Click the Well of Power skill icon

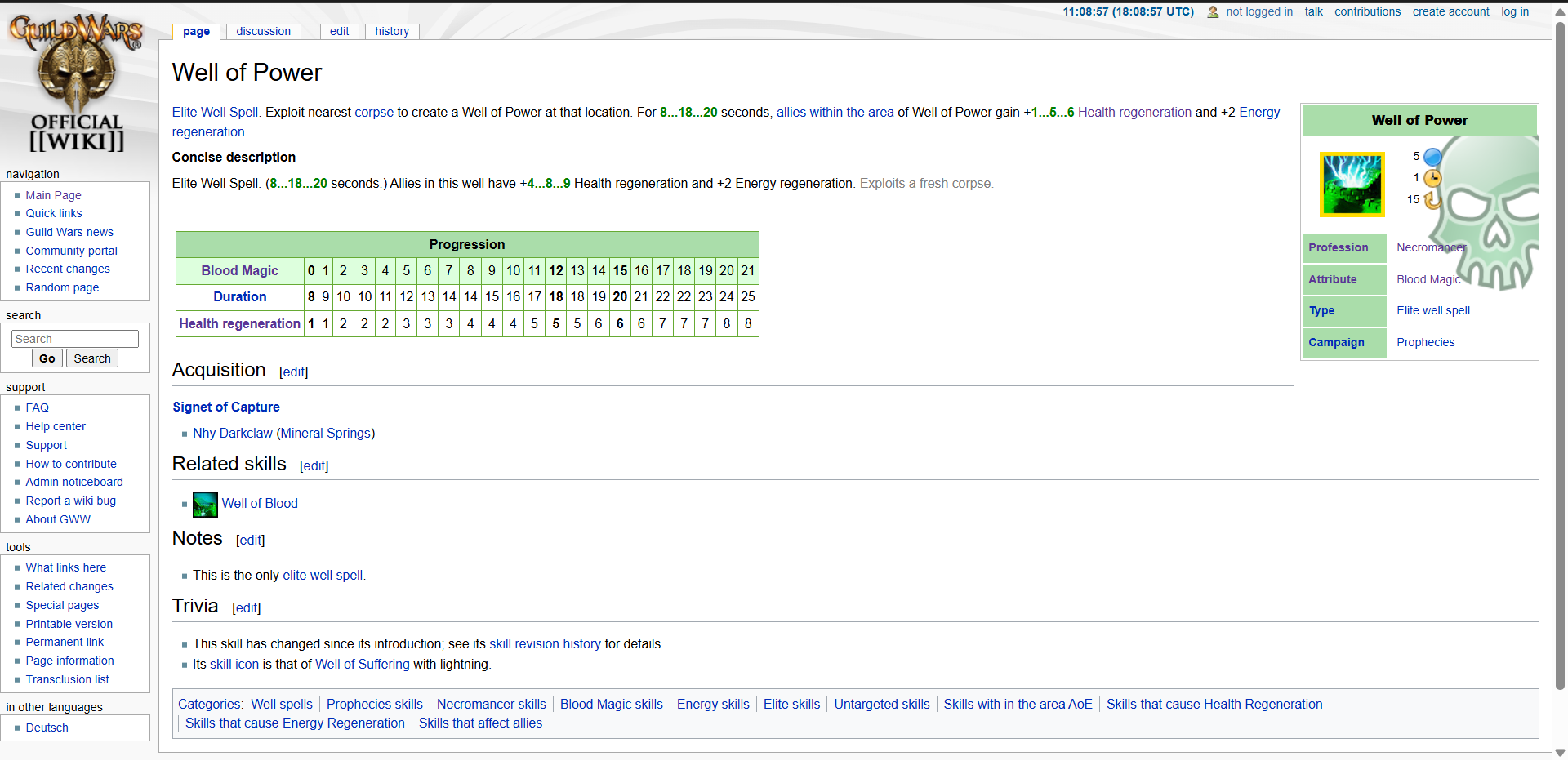tap(1352, 184)
